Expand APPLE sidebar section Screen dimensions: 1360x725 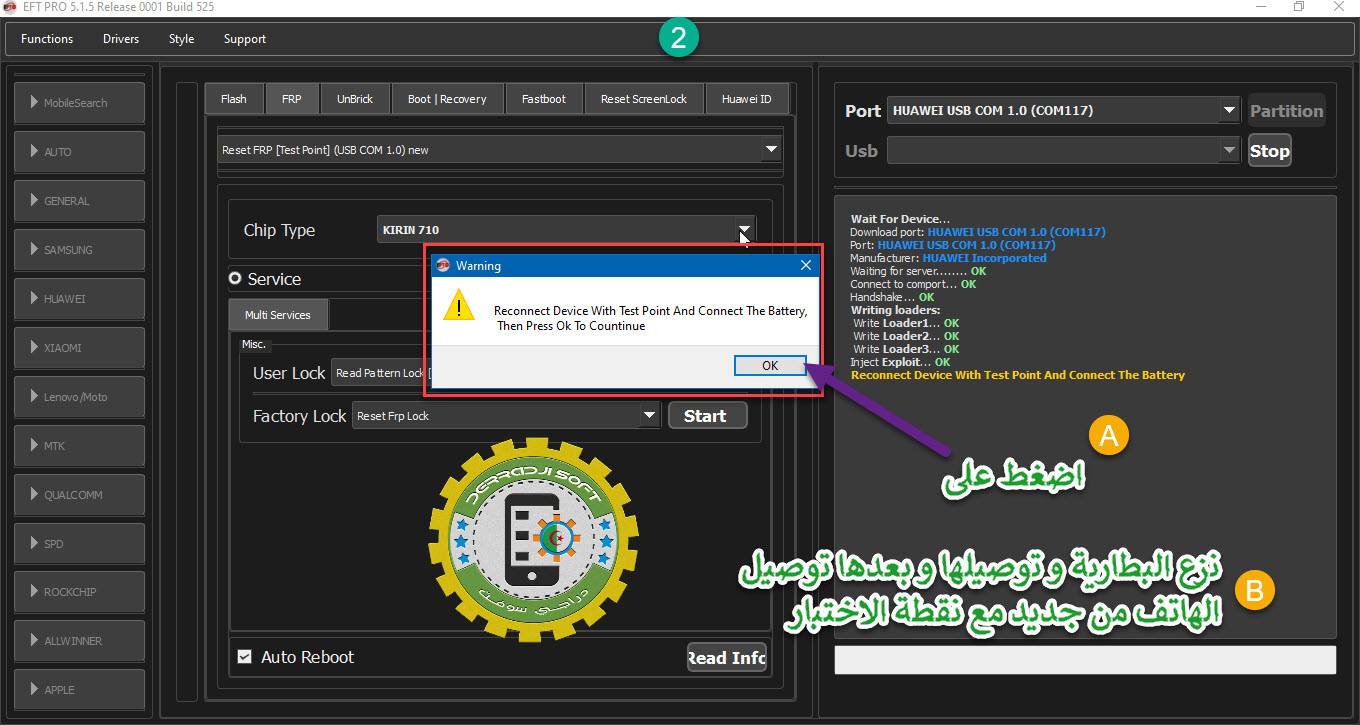[x=79, y=690]
